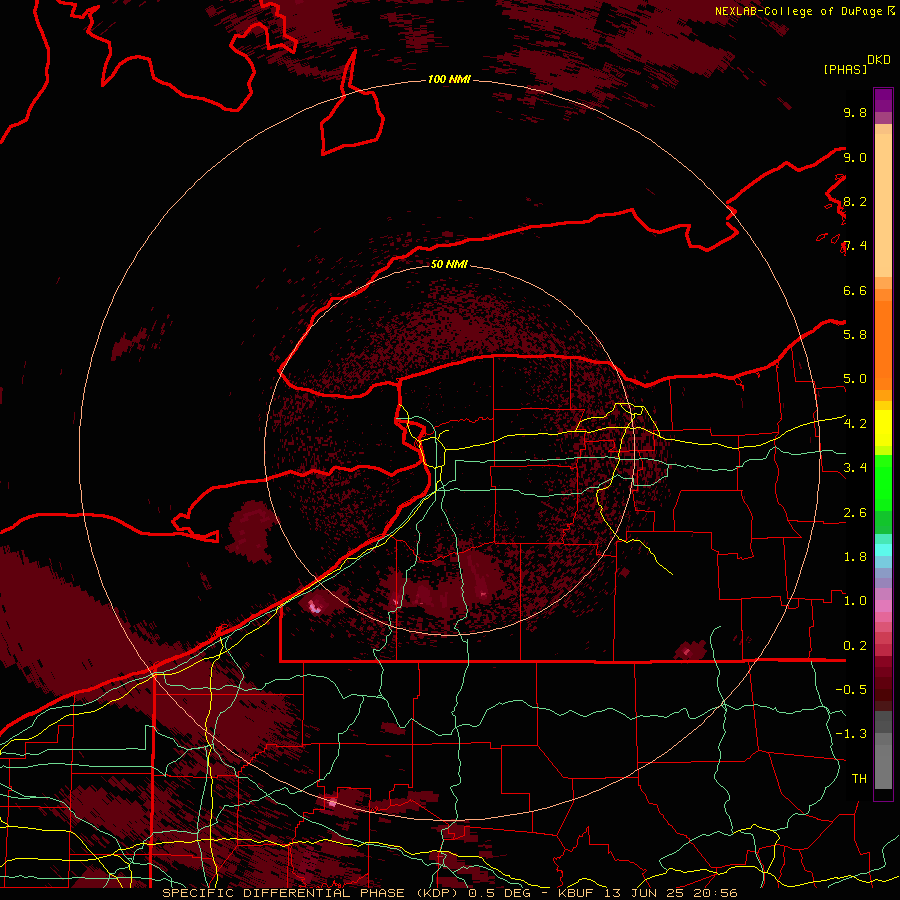Click the KBUF 13 JUN 25 20:56 timestamp

click(647, 893)
